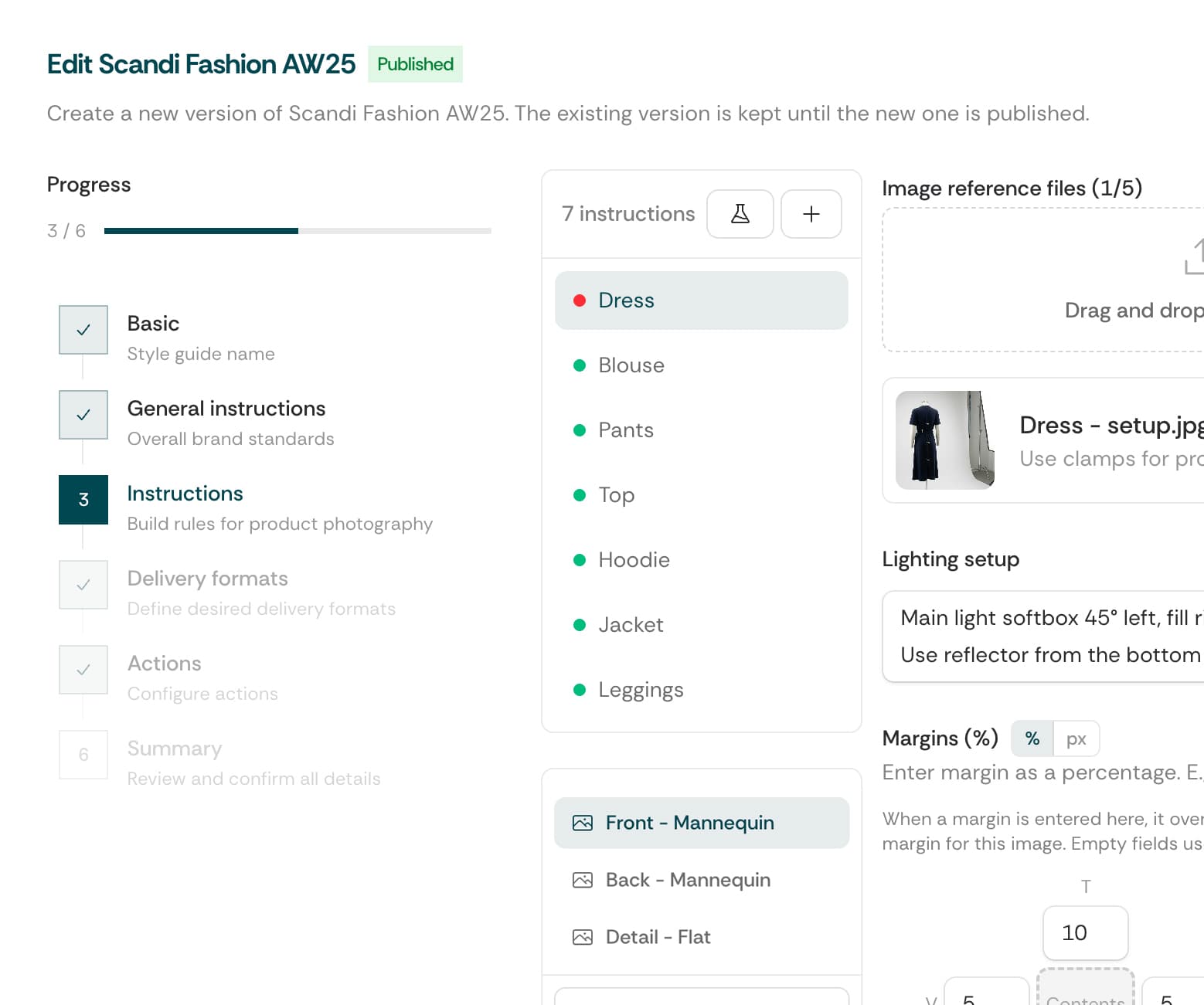1204x1005 pixels.
Task: Switch to the Back - Mannequin view
Action: click(x=688, y=880)
